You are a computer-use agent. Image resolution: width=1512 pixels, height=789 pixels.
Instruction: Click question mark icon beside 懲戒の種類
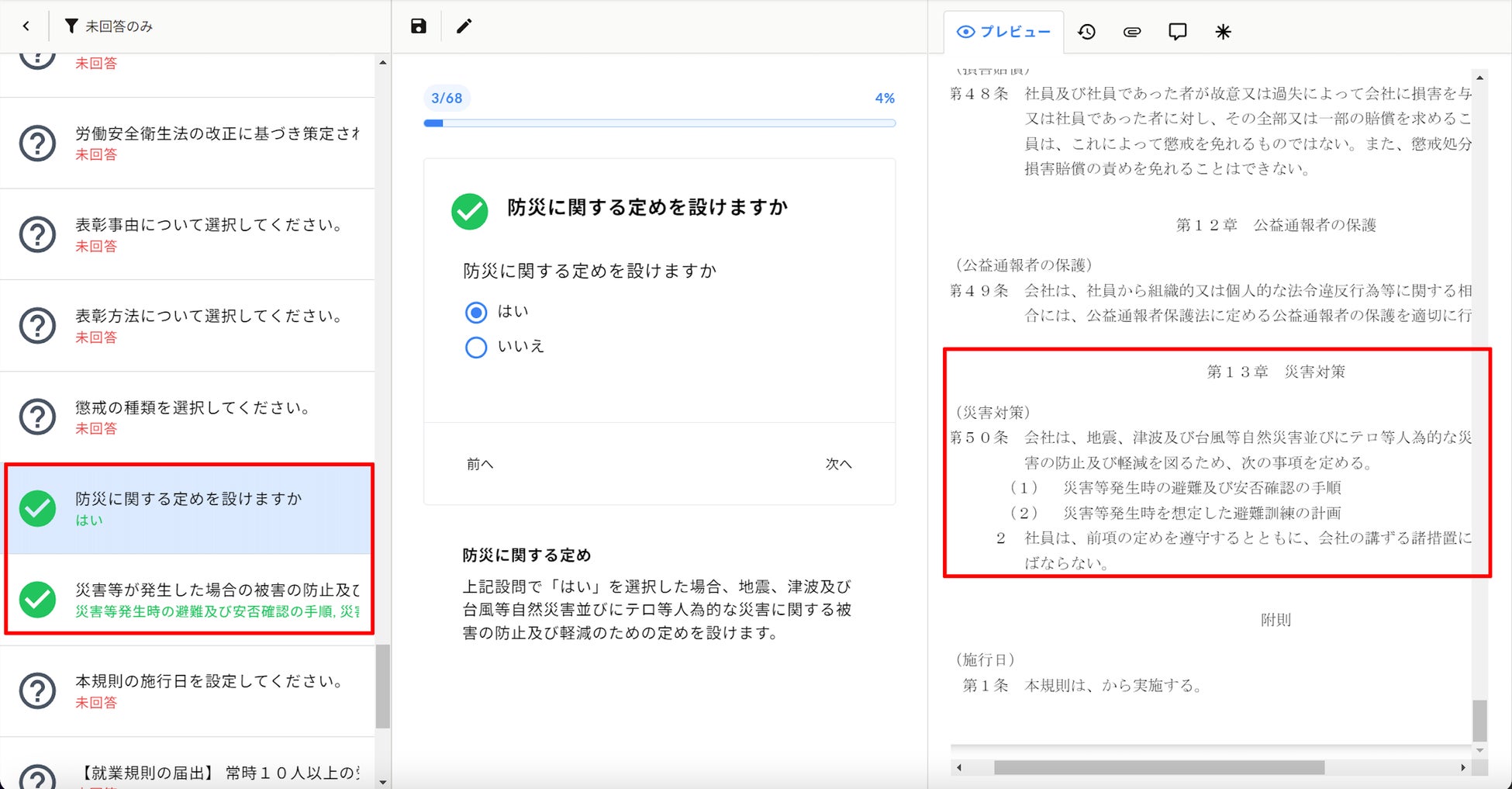coord(37,417)
